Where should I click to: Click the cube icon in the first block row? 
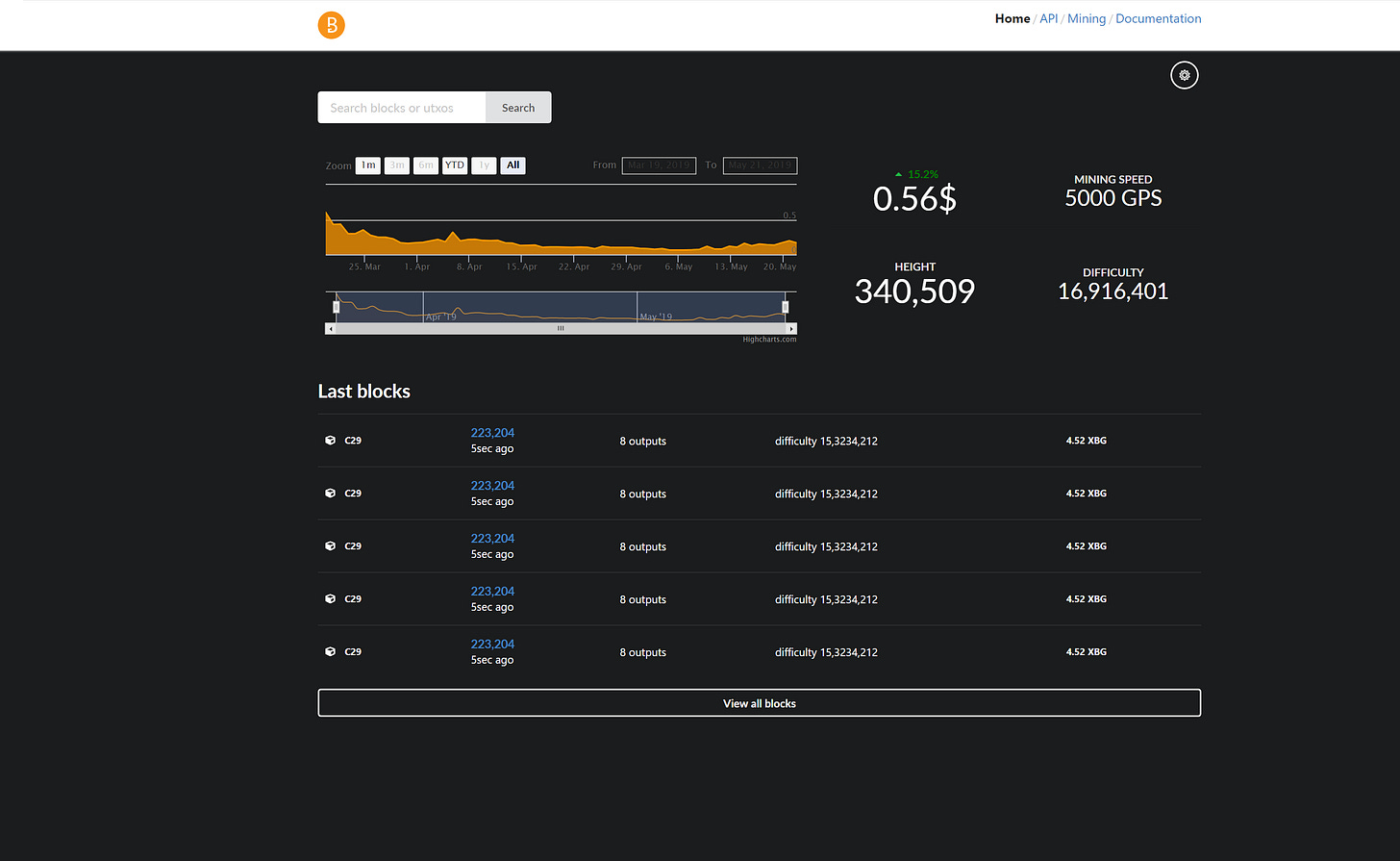point(331,441)
